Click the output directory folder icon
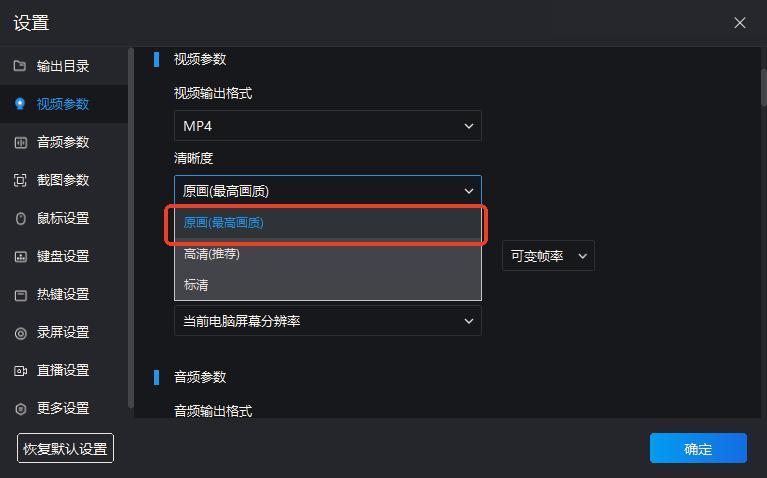Screen dimensions: 767x478 (x=20, y=66)
